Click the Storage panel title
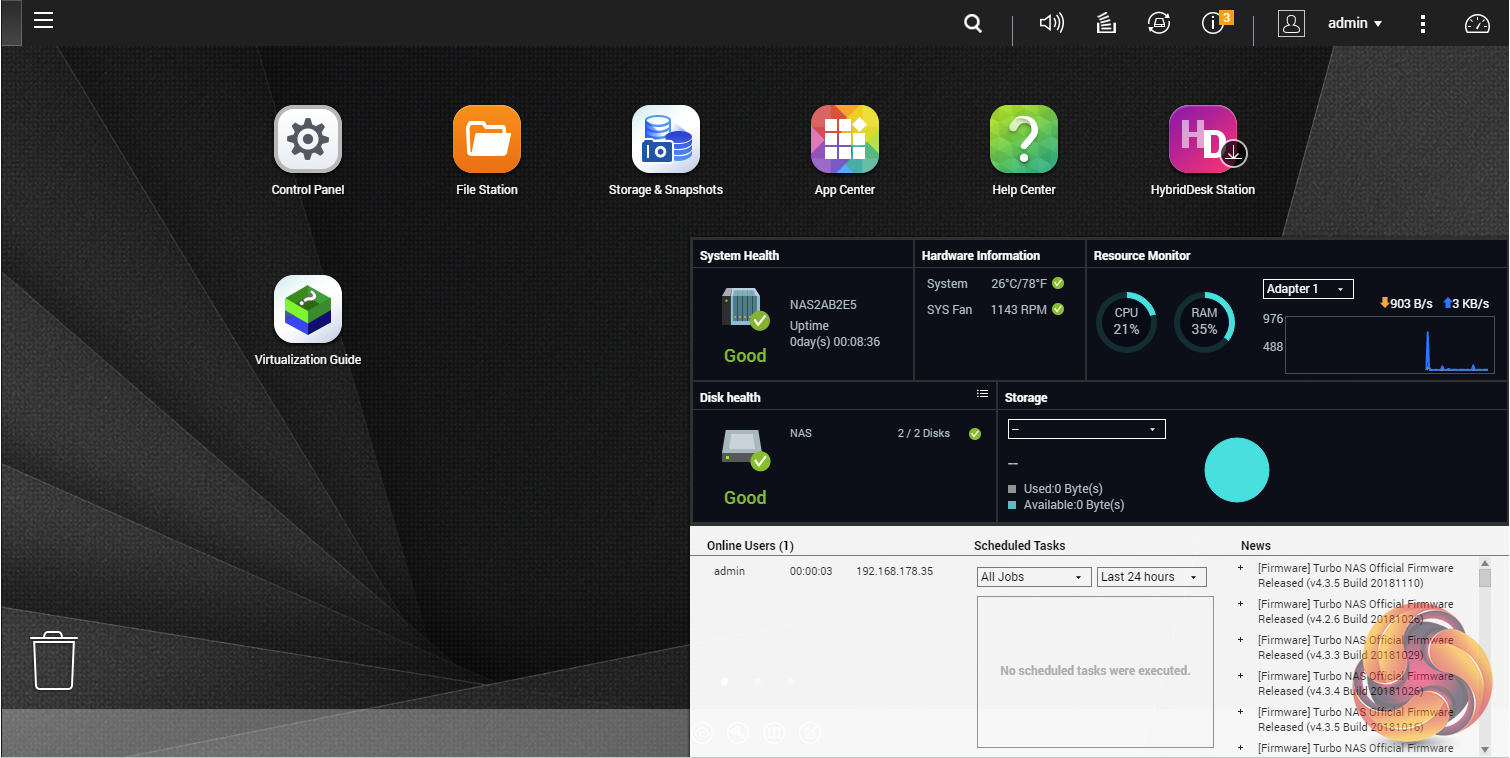1510x758 pixels. pos(1026,398)
